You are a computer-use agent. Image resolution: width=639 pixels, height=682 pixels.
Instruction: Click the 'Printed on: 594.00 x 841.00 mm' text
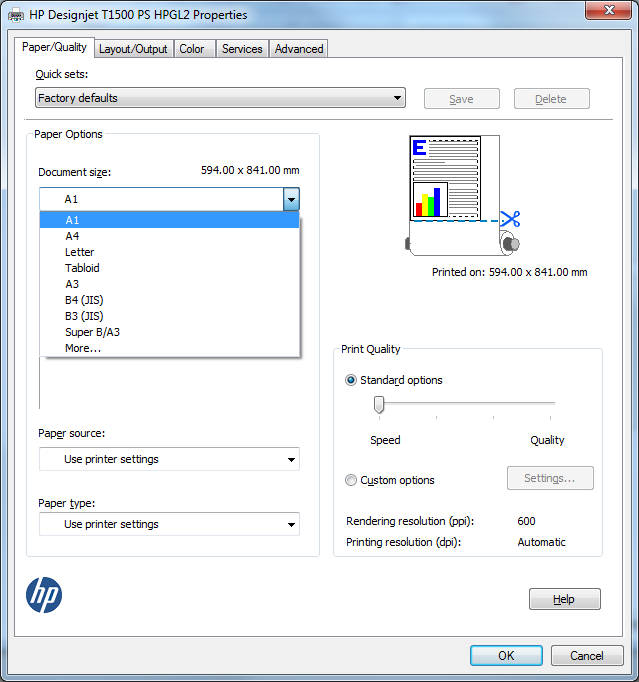click(509, 272)
